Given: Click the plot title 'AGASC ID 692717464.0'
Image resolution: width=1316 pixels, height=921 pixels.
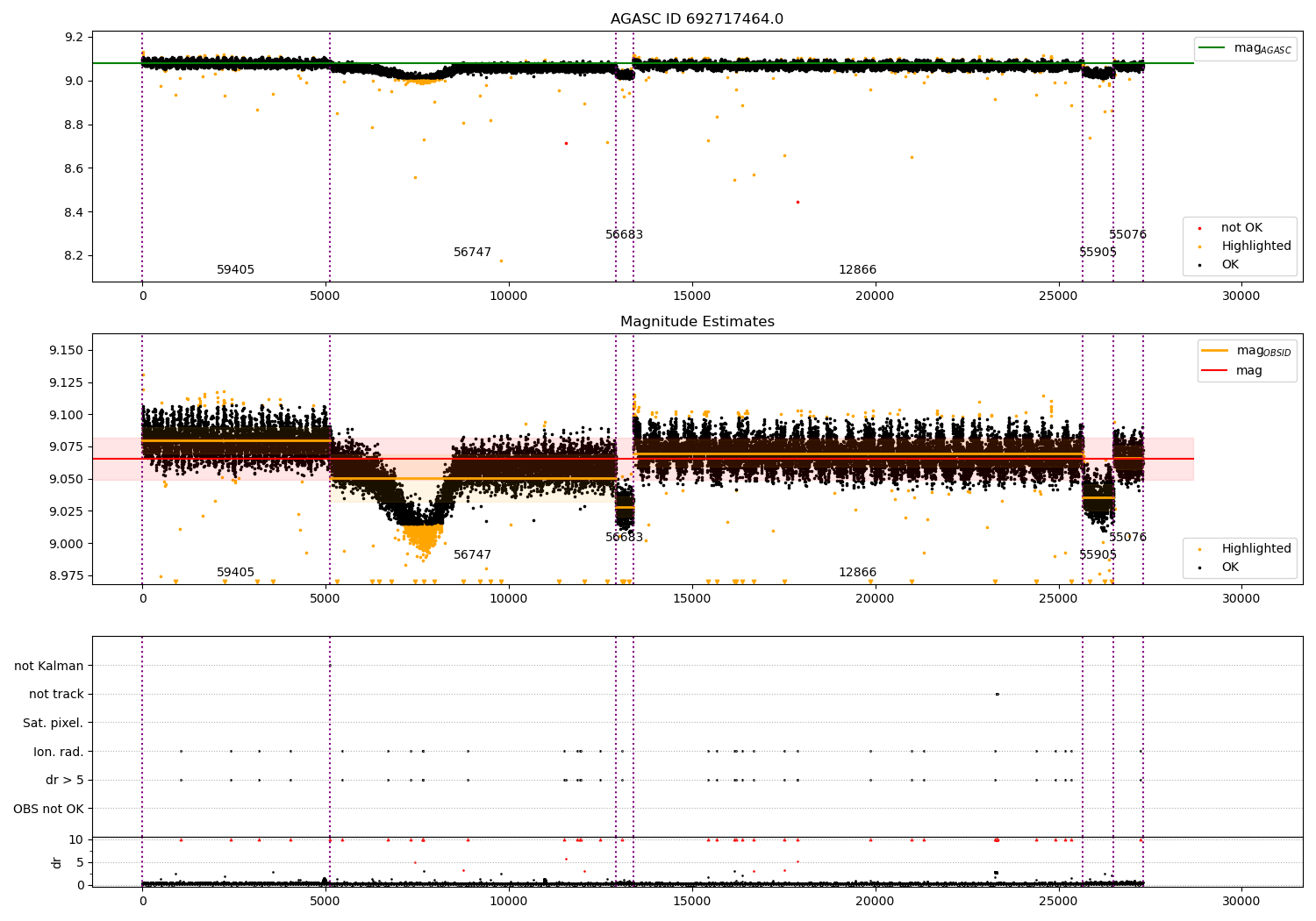Looking at the screenshot, I should [697, 19].
